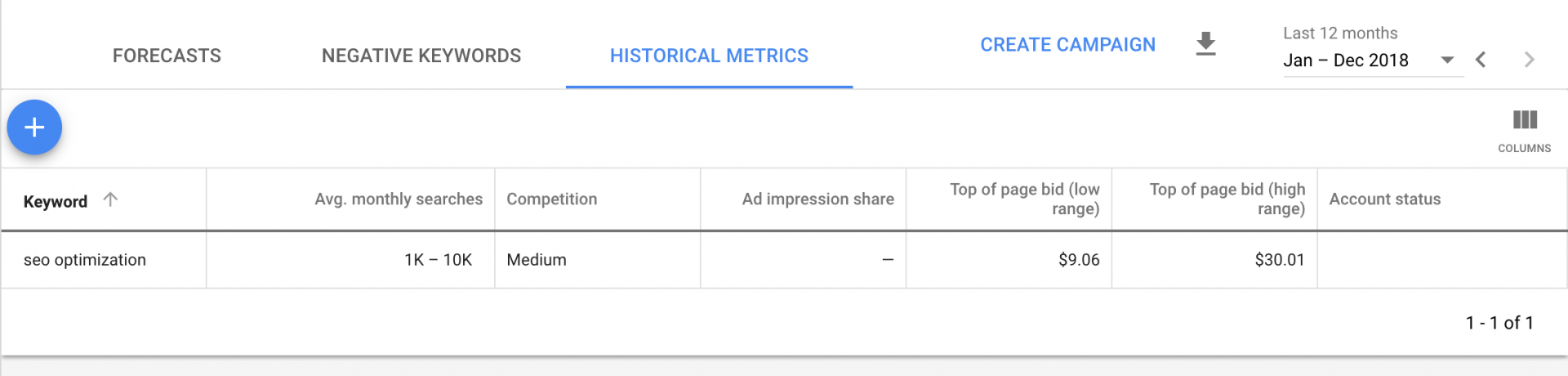Select the Historical Metrics tab
This screenshot has height=376, width=1568.
coord(709,56)
